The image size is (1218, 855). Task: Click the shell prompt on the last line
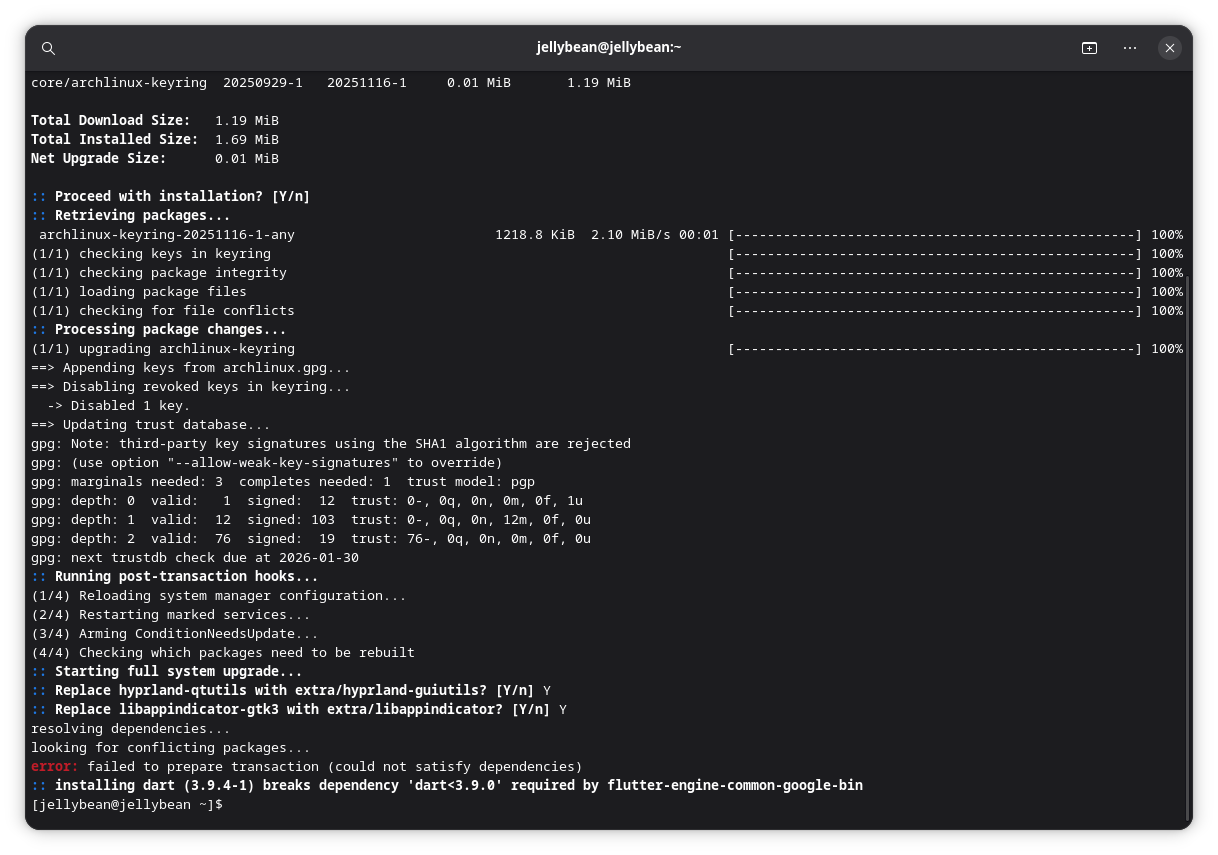coord(125,804)
